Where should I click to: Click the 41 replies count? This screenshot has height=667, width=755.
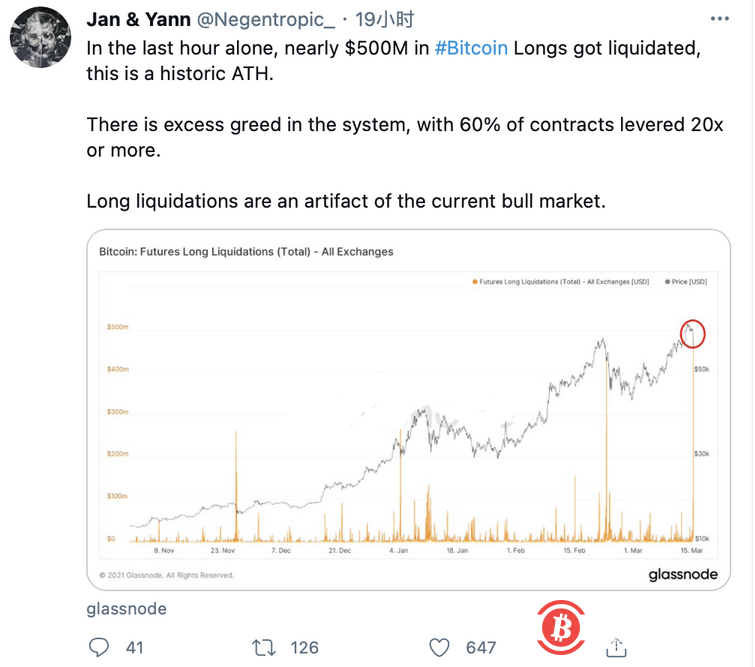(x=134, y=647)
